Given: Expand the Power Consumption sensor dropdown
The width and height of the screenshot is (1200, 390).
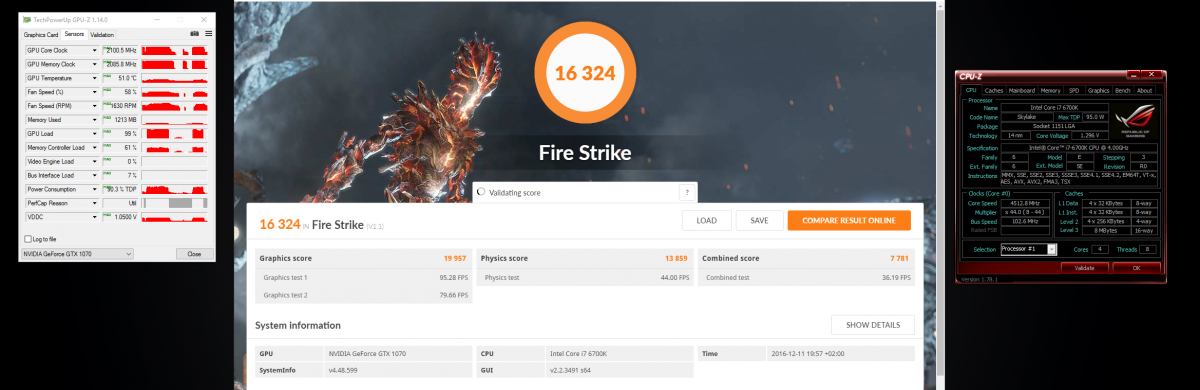Looking at the screenshot, I should [x=95, y=188].
